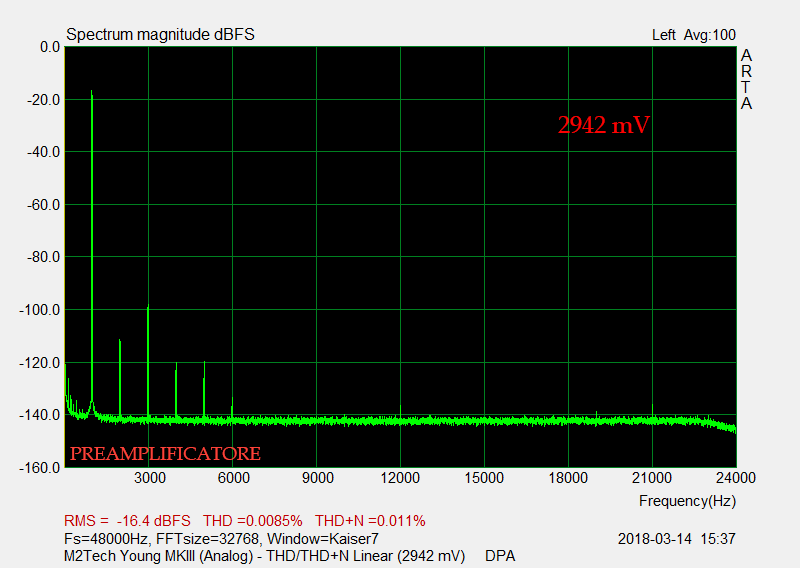This screenshot has height=568, width=800.
Task: Click the 'THD+N =0.011%' value
Action: (x=370, y=521)
